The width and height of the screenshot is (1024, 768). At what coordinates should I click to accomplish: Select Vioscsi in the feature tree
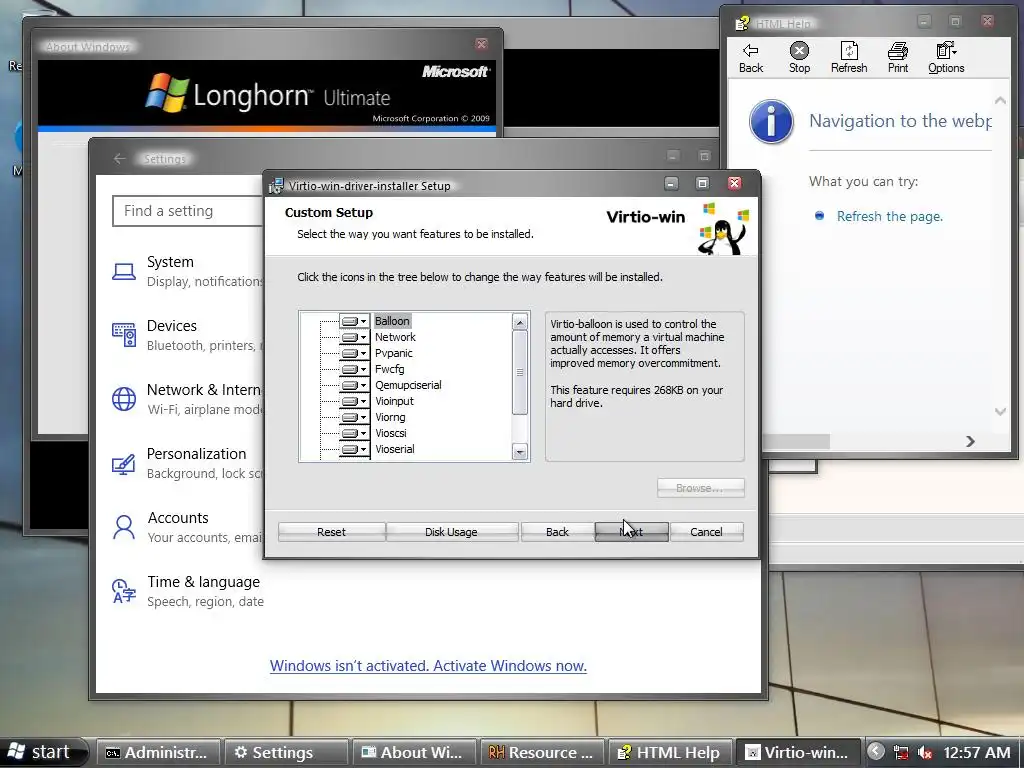coord(391,433)
